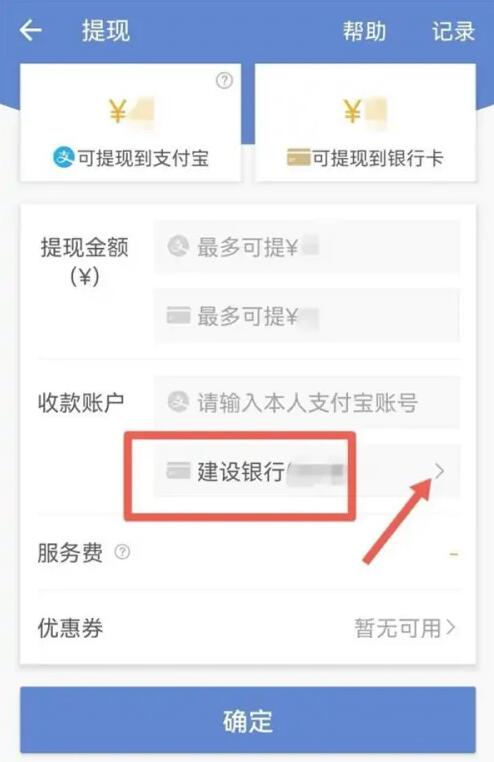Screen dimensions: 494x762
Task: Expand bank card selection chevron
Action: pyautogui.click(x=439, y=470)
